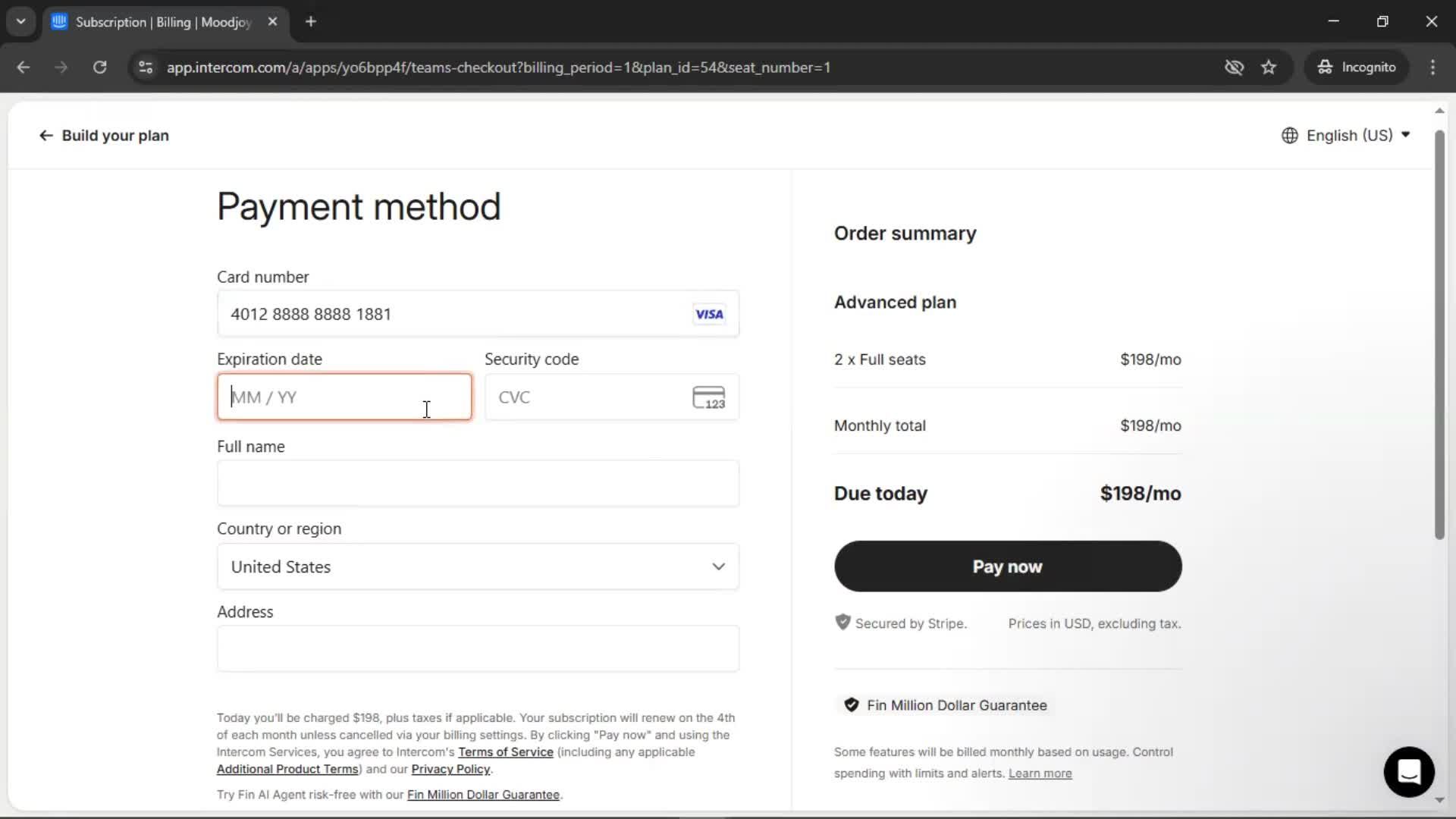Close the Subscription Billing tab

[x=272, y=22]
